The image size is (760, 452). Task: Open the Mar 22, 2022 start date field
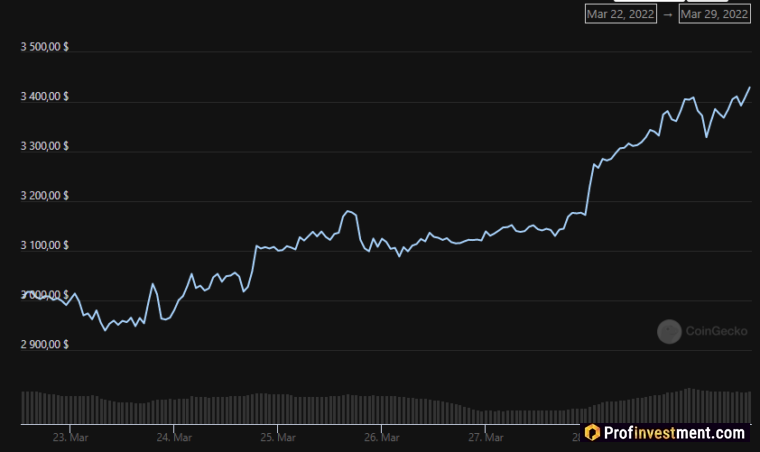pos(620,14)
